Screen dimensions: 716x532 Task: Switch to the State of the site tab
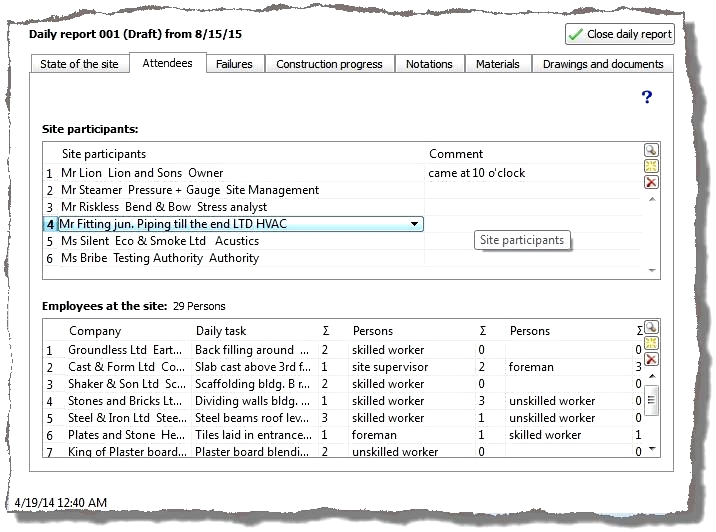tap(79, 64)
